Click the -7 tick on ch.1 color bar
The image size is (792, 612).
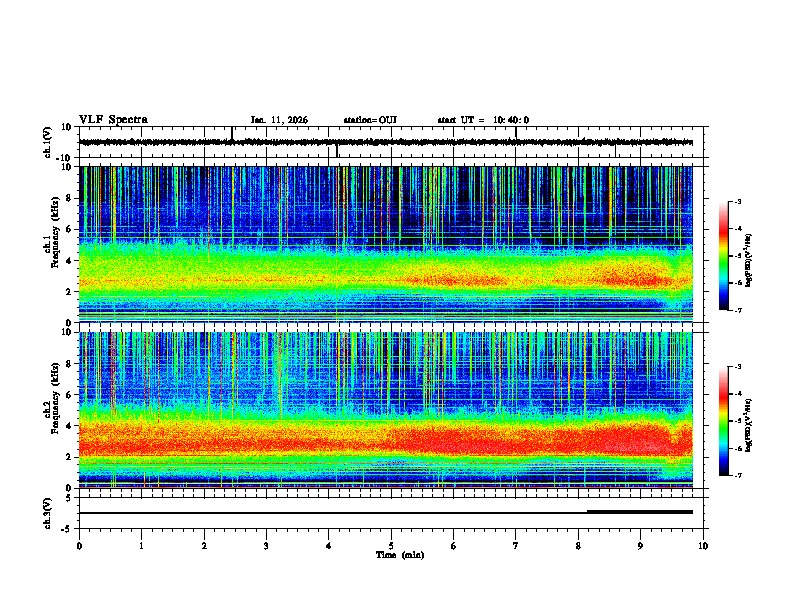tap(738, 311)
